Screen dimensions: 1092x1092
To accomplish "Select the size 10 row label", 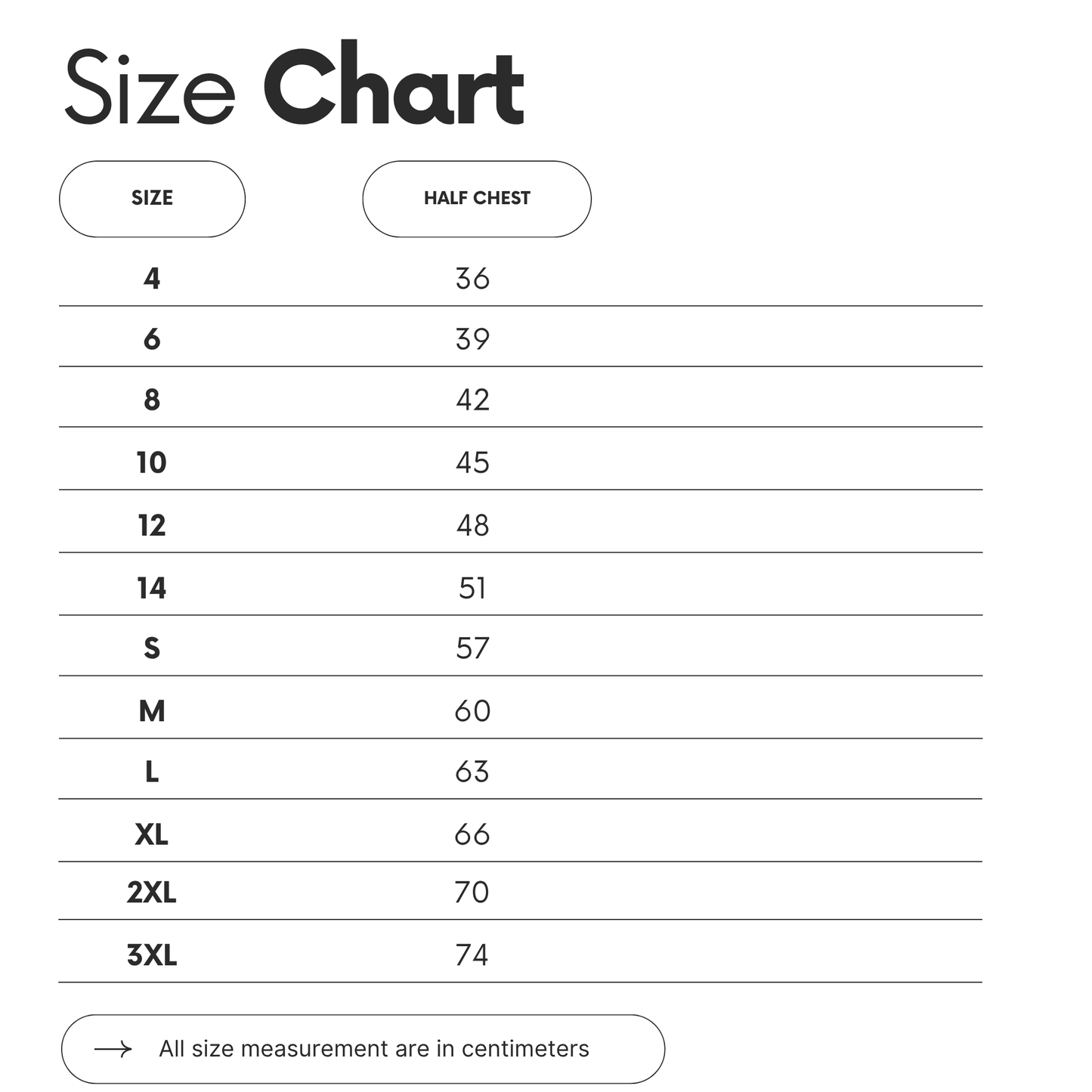I will click(x=151, y=462).
